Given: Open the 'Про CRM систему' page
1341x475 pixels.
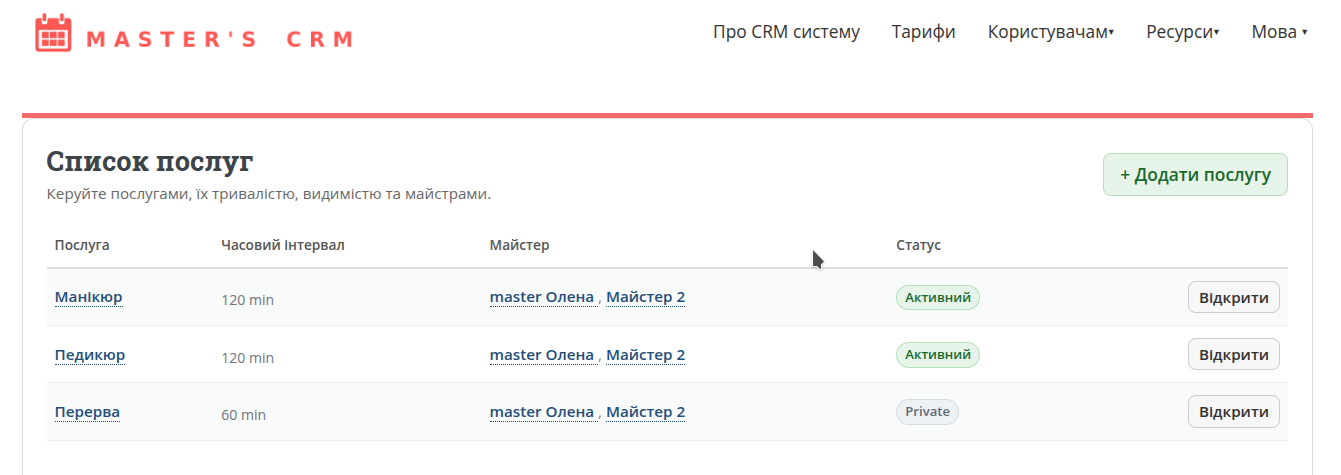Looking at the screenshot, I should point(786,32).
